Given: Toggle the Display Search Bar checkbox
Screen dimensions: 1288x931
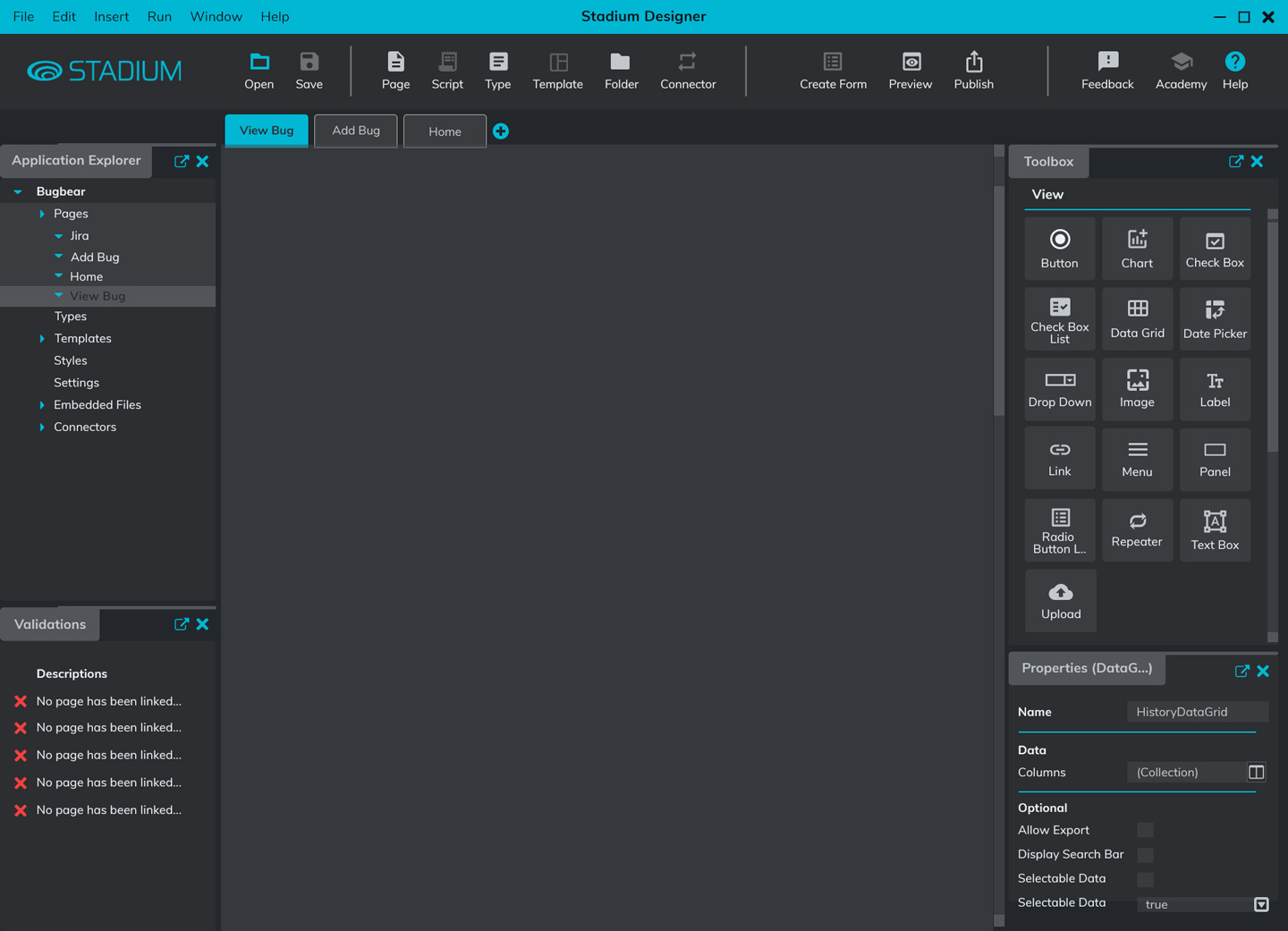Looking at the screenshot, I should (x=1145, y=854).
